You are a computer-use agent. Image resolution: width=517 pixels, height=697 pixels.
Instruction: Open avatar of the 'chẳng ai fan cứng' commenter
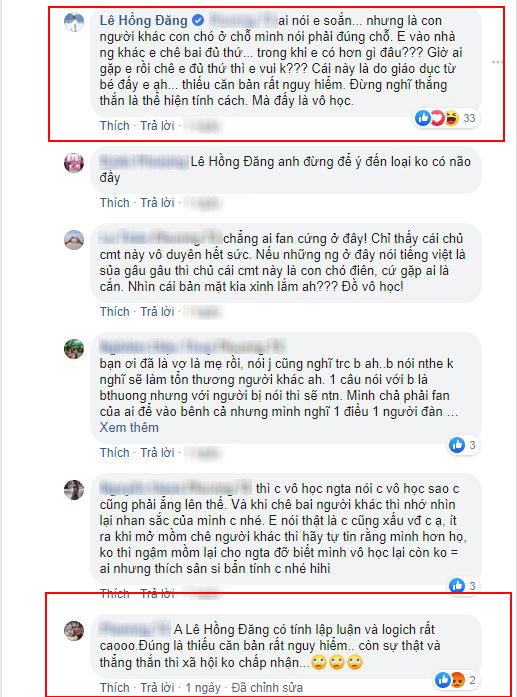coord(74,240)
